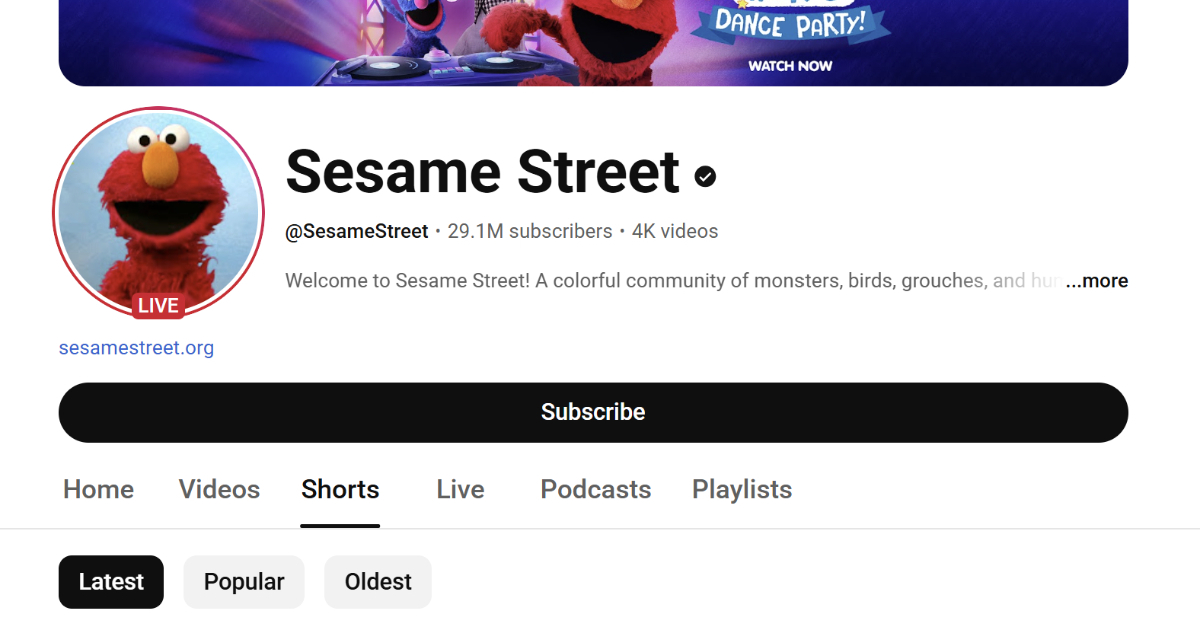Switch to the Podcasts tab
Viewport: 1200px width, 628px height.
click(595, 489)
